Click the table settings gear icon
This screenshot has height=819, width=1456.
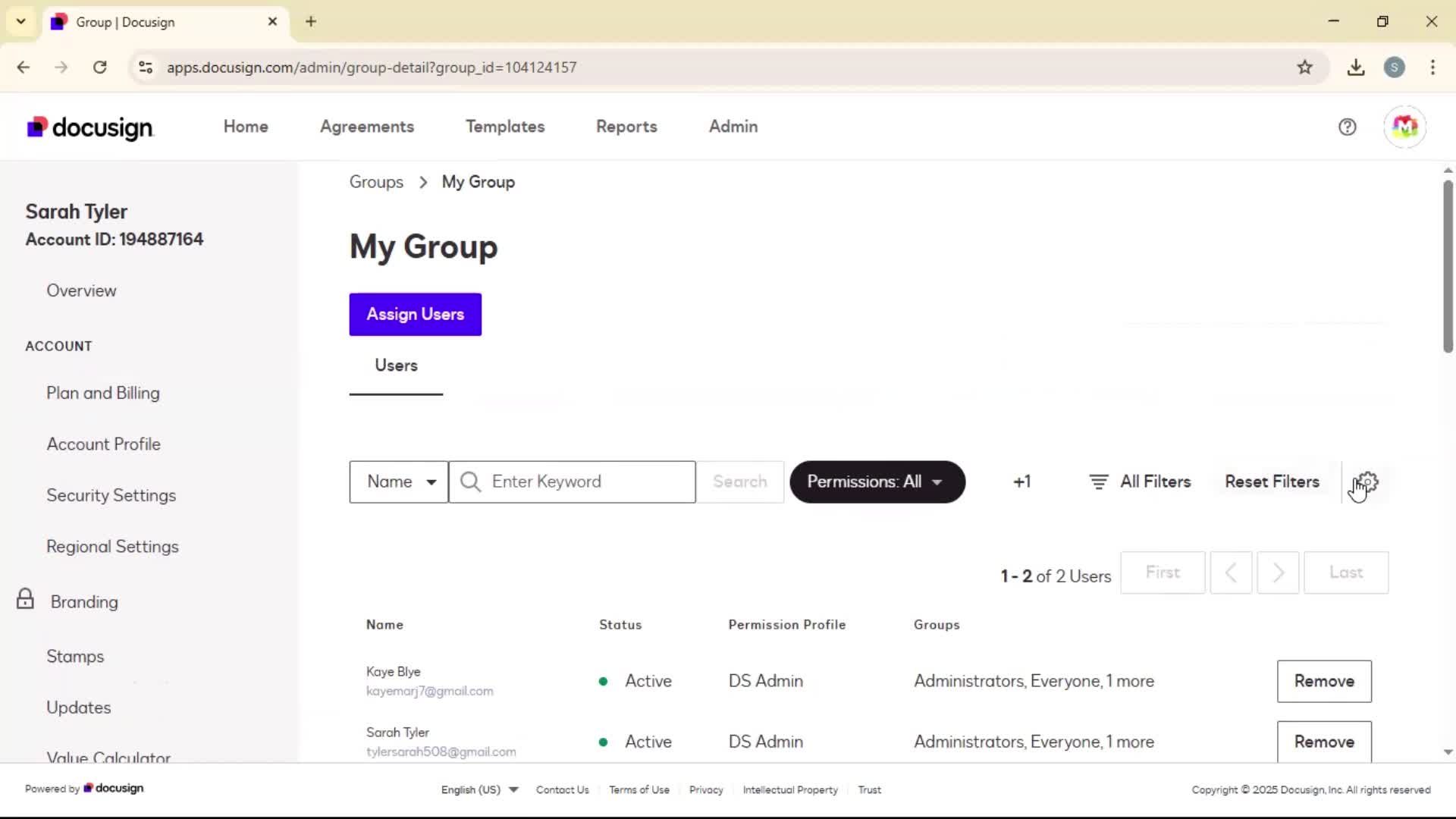(x=1367, y=482)
